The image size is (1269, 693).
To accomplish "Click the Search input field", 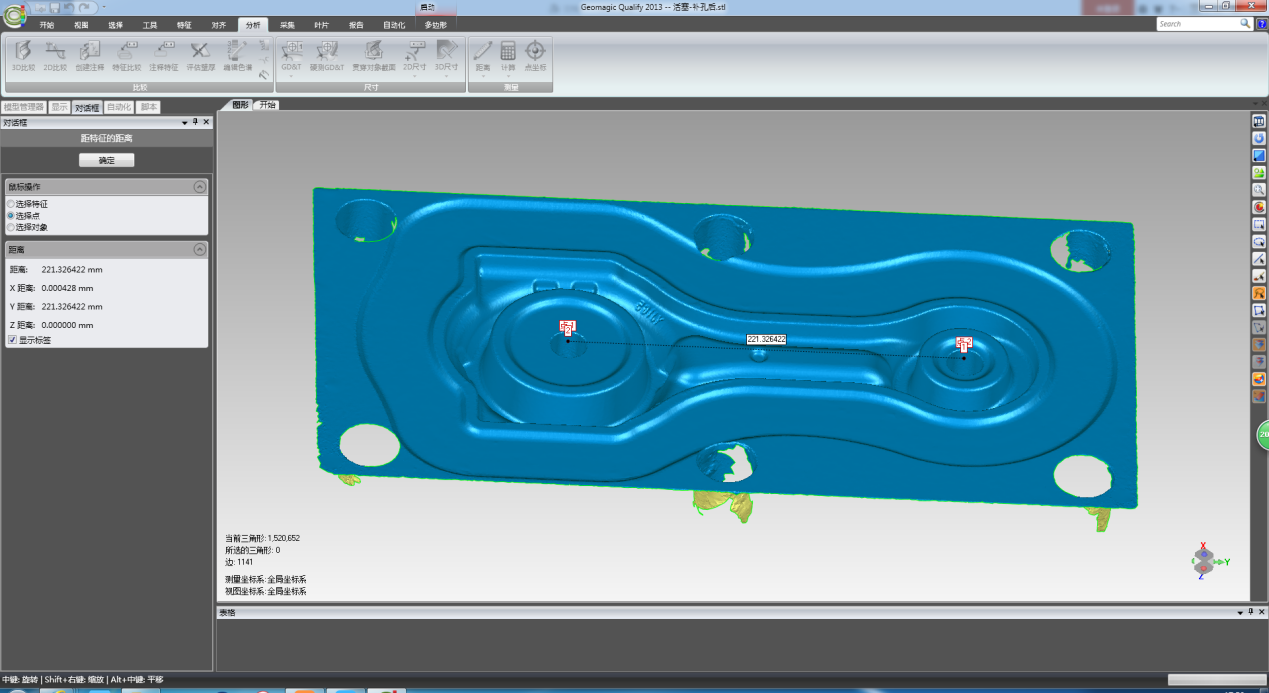I will click(x=1197, y=23).
